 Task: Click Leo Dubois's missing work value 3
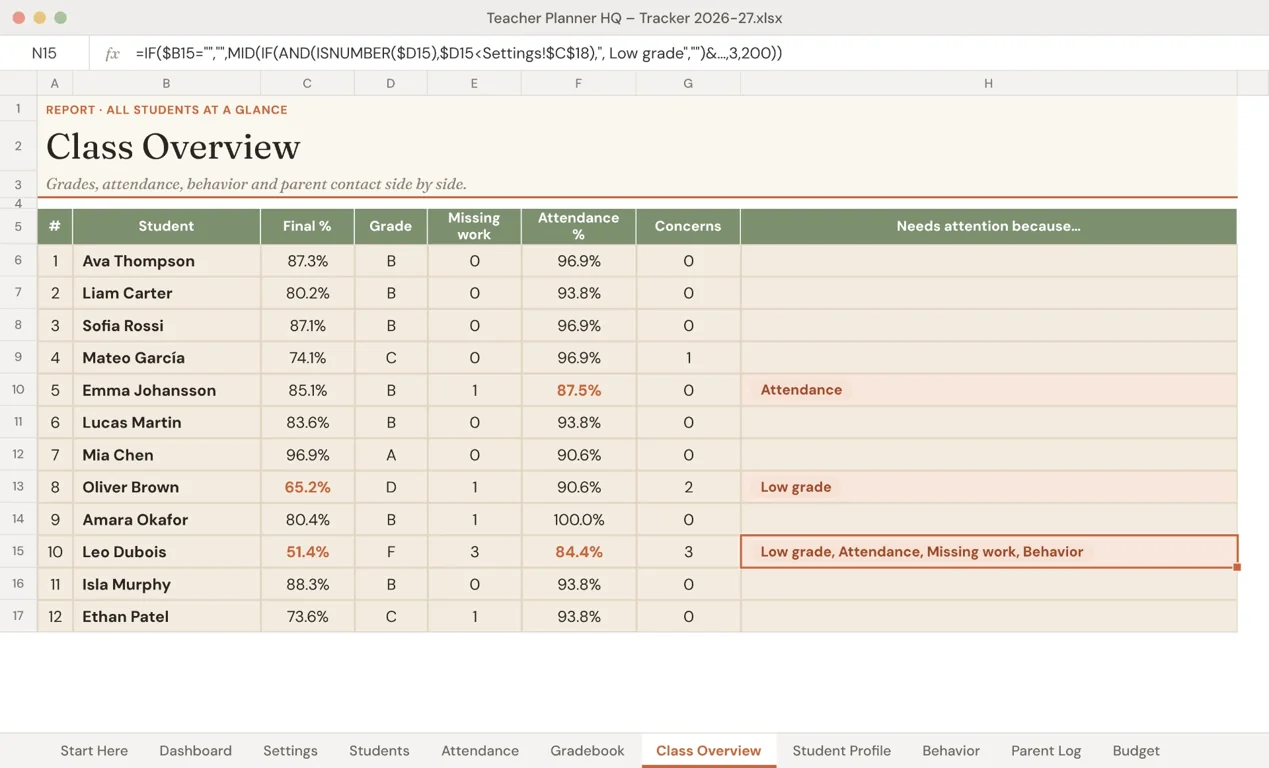[474, 552]
